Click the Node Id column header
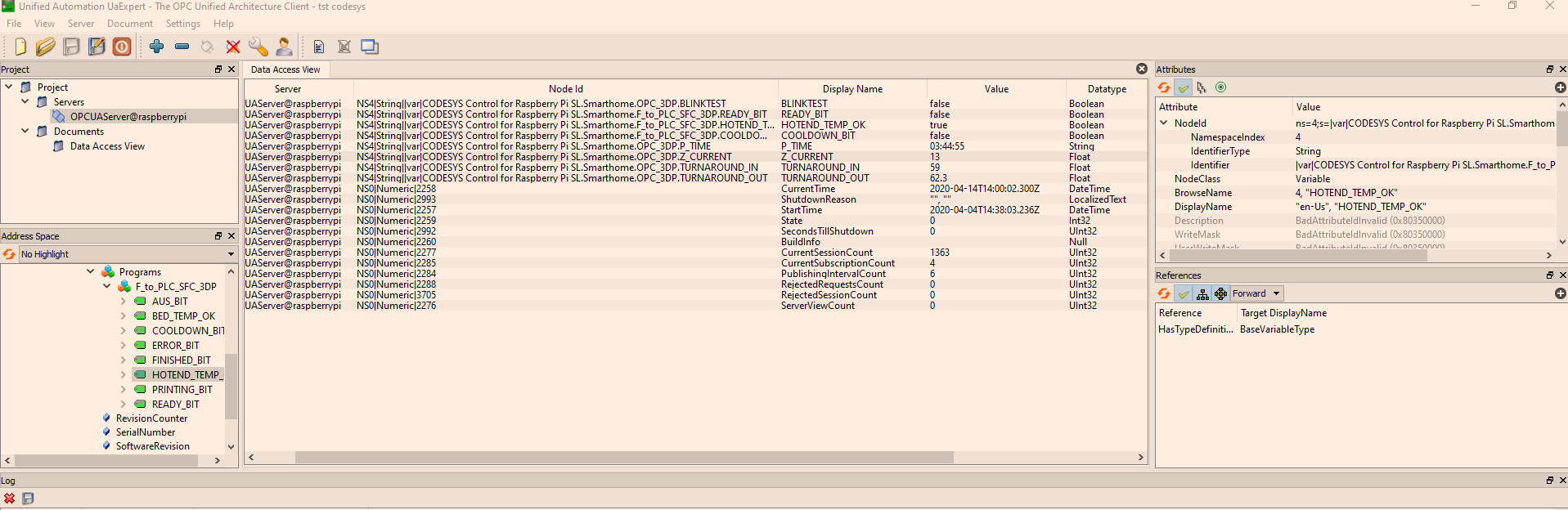 [566, 89]
